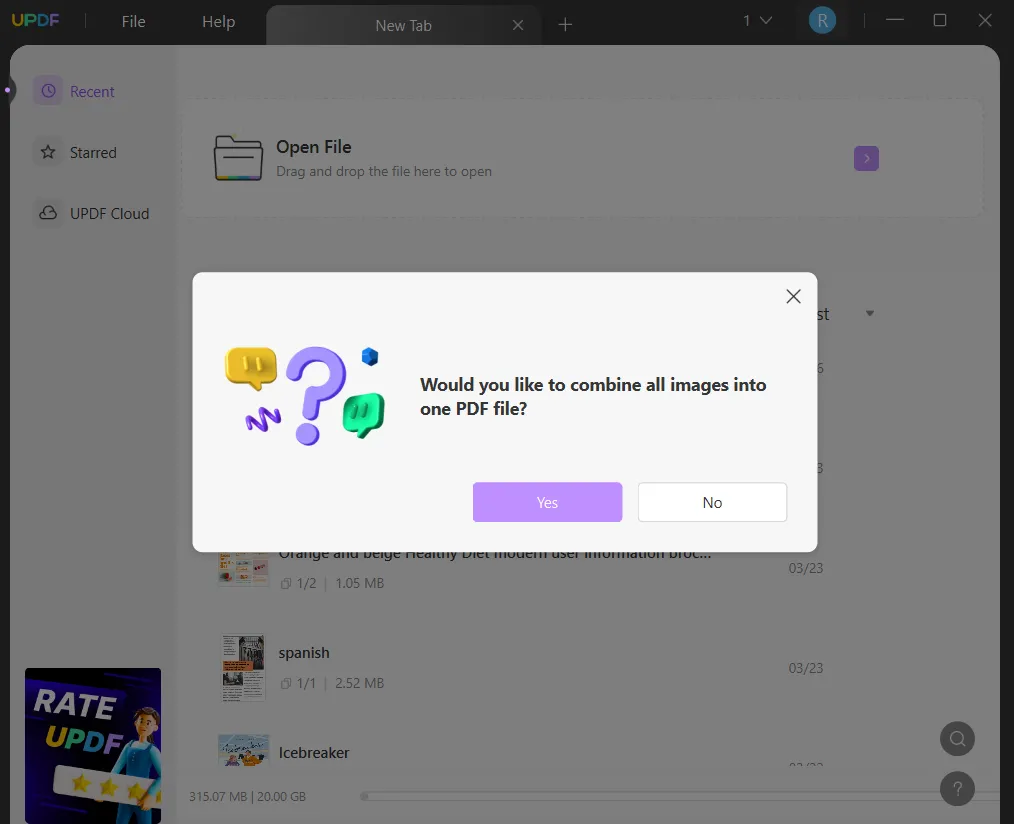
Task: Click the 315.07 MB | 20.00 GB storage text
Action: (x=247, y=796)
